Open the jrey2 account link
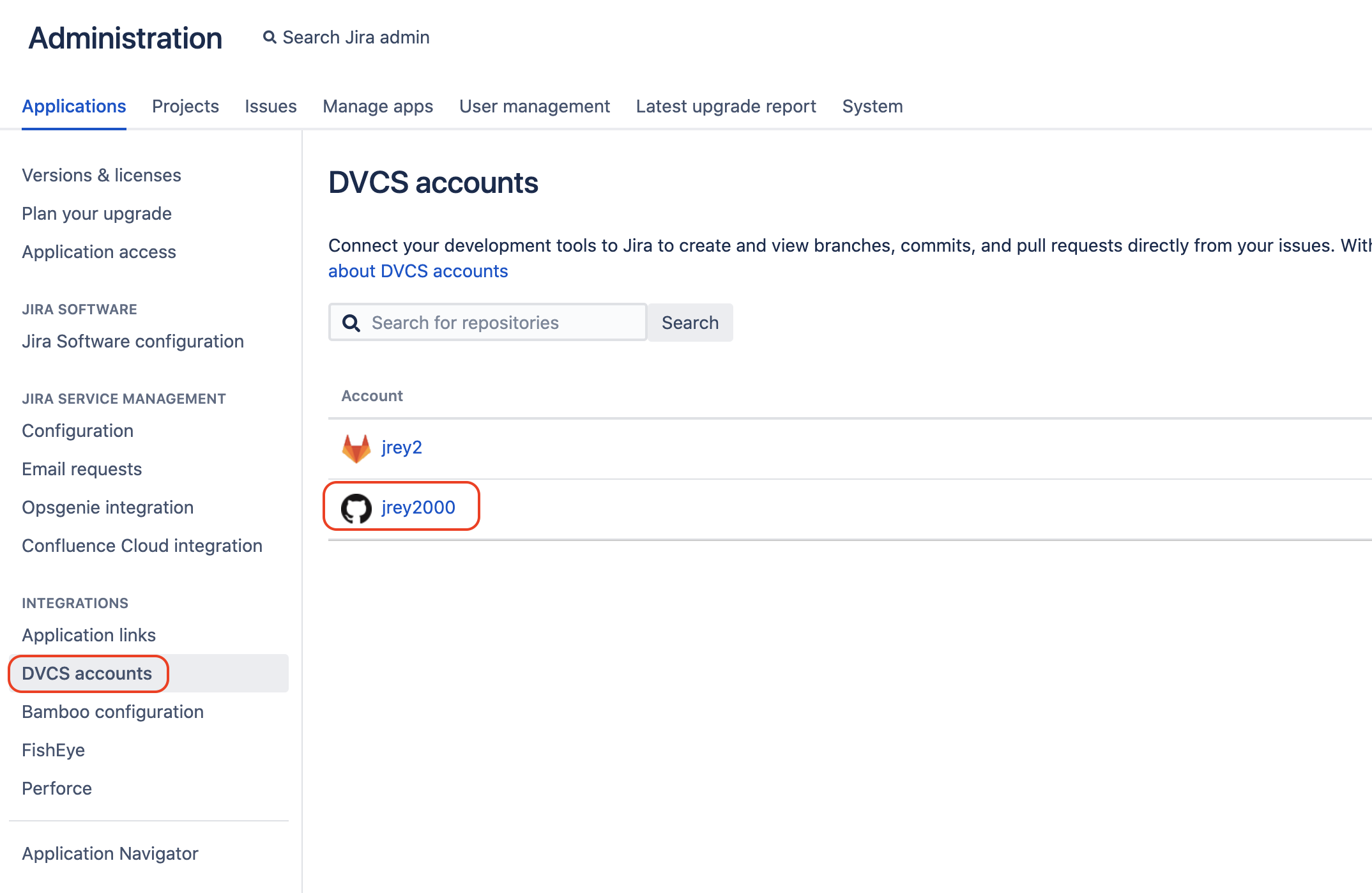 tap(402, 448)
